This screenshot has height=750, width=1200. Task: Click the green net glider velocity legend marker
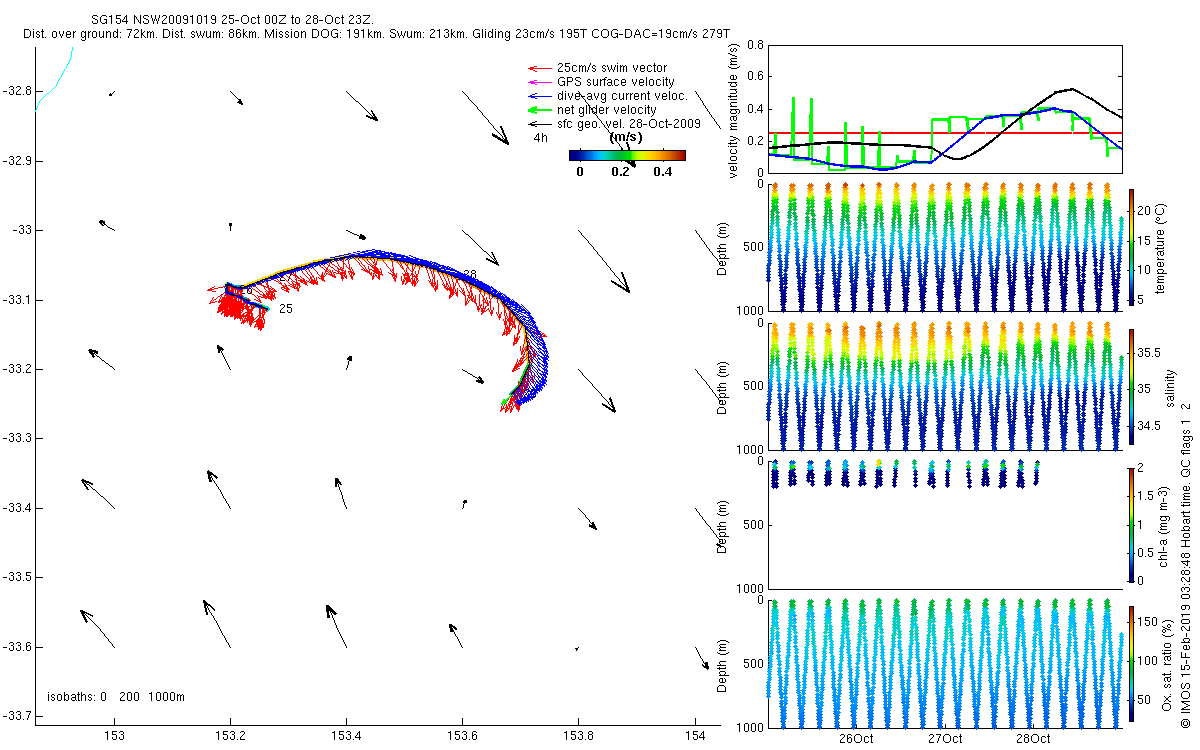coord(540,110)
